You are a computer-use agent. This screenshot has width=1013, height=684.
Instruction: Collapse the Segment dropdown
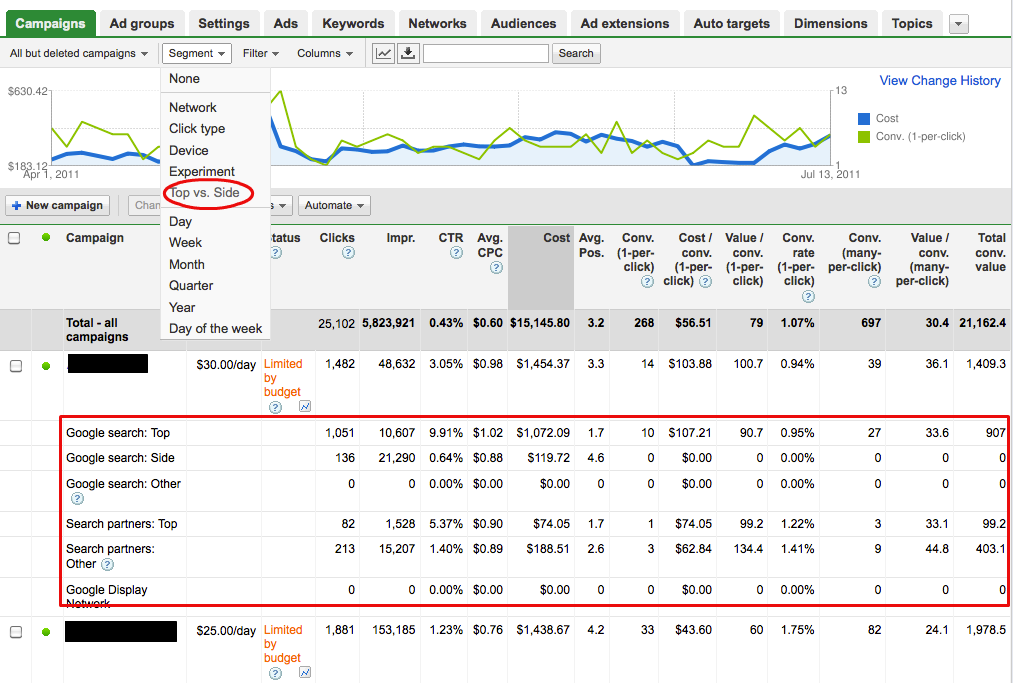pyautogui.click(x=196, y=54)
